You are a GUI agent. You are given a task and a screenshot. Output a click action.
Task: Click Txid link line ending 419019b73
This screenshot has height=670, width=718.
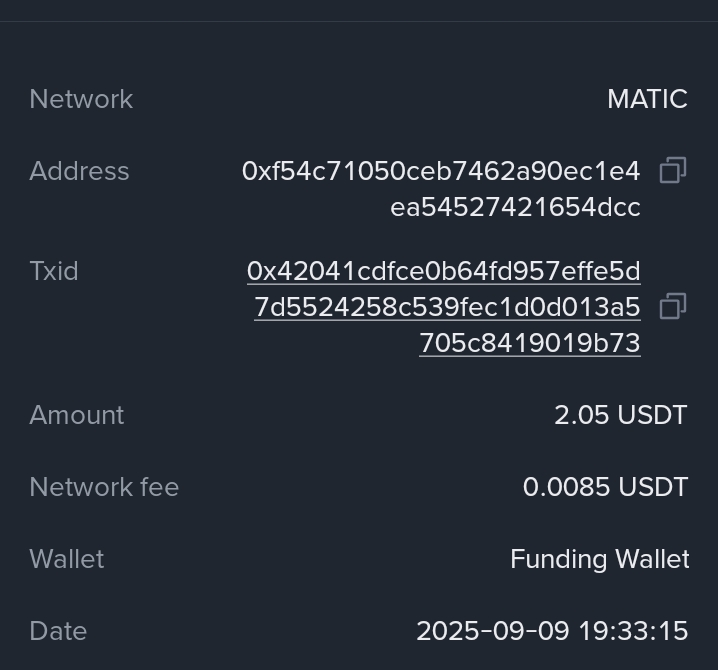click(529, 343)
